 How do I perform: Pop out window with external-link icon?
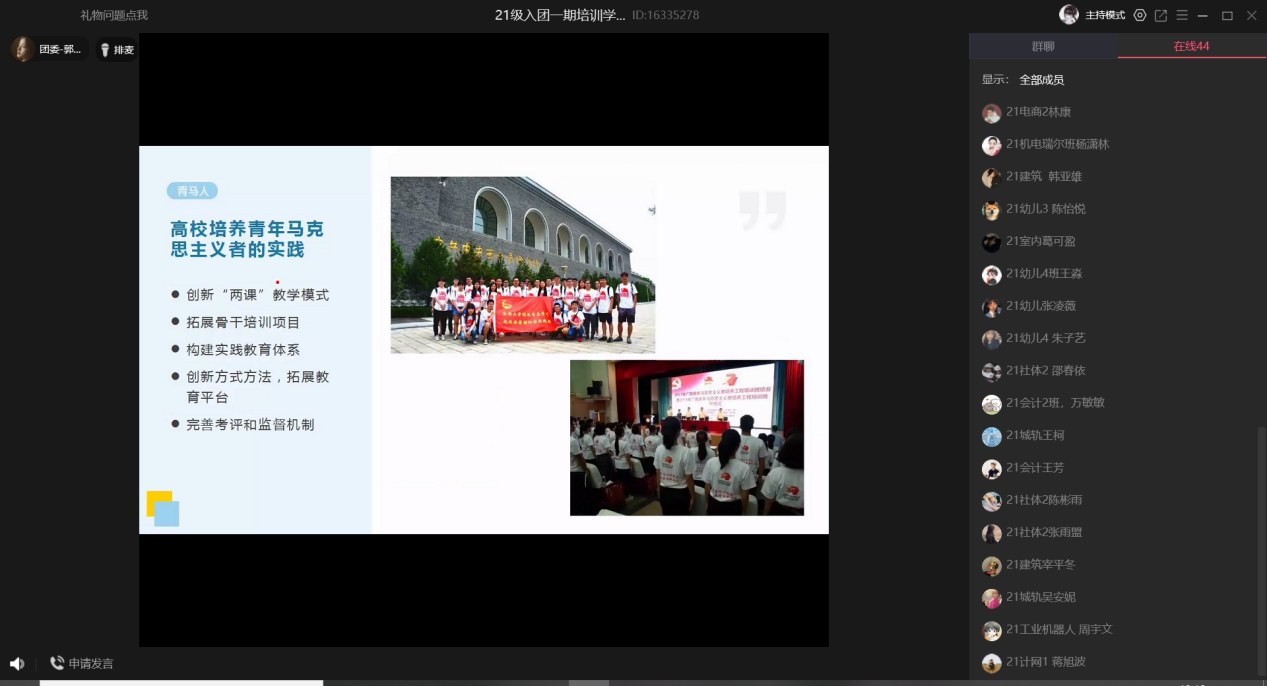(x=1161, y=15)
